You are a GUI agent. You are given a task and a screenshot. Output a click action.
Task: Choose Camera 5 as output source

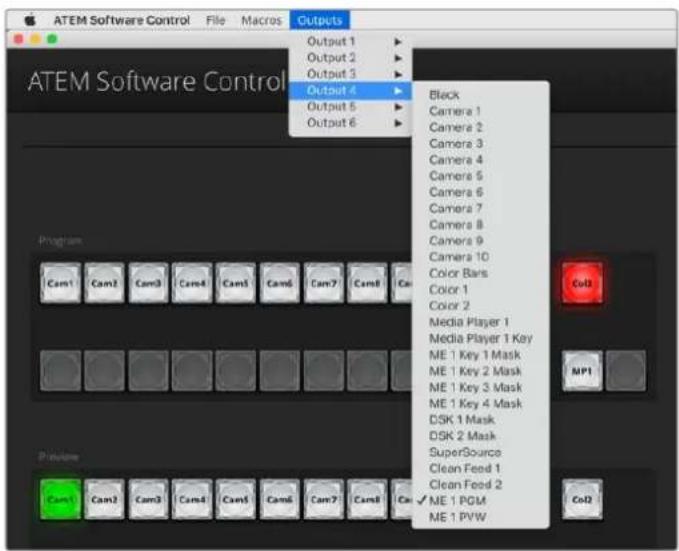(481, 176)
